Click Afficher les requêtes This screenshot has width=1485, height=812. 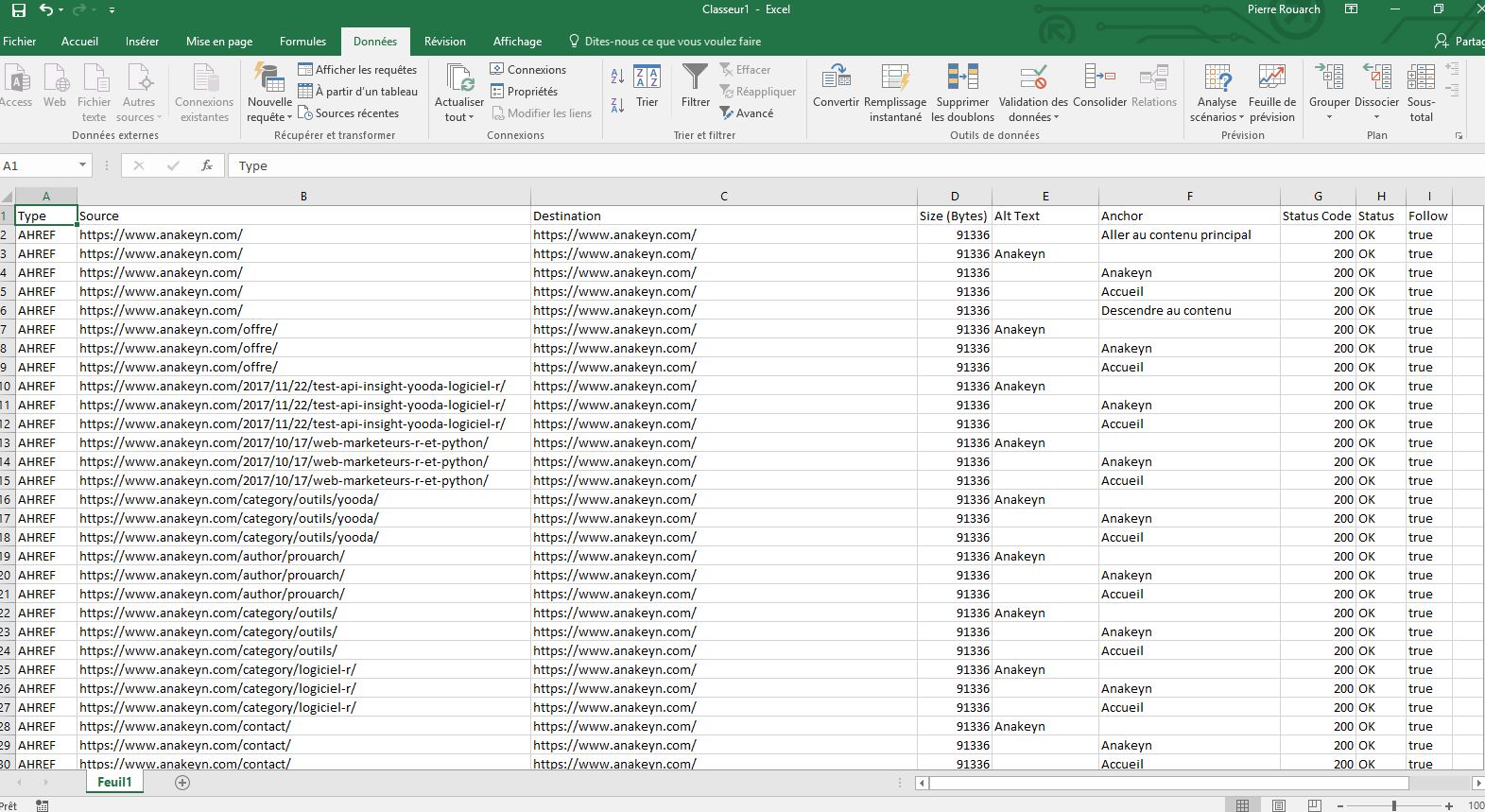point(357,70)
